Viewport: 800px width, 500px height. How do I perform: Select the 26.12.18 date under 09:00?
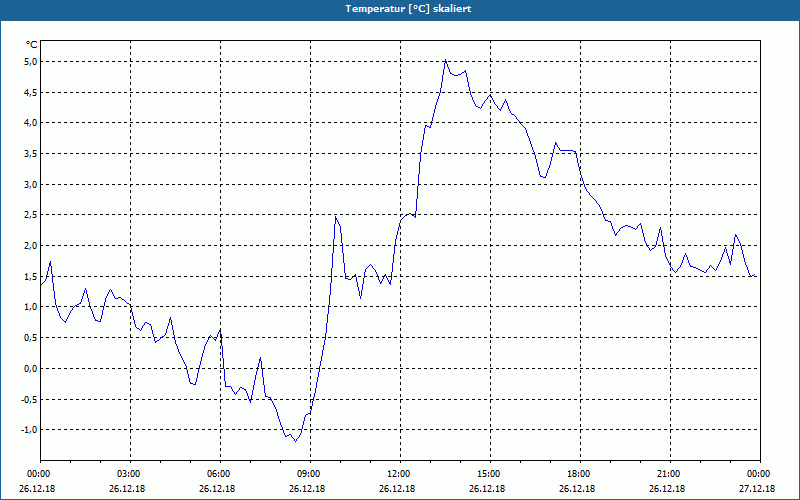[307, 489]
